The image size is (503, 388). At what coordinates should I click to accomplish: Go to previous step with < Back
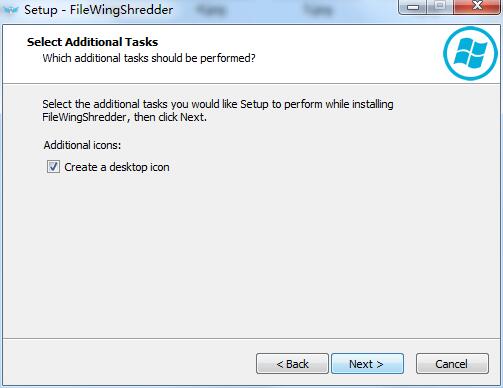pos(292,364)
